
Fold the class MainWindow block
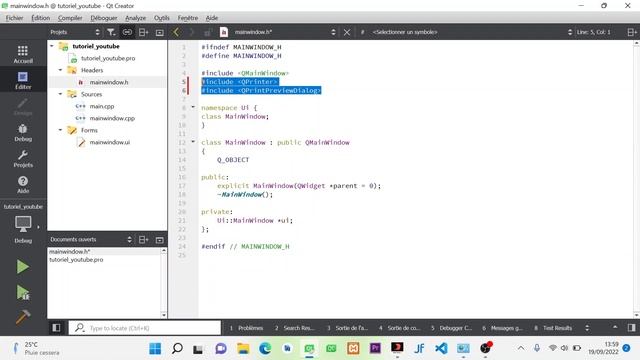click(193, 142)
